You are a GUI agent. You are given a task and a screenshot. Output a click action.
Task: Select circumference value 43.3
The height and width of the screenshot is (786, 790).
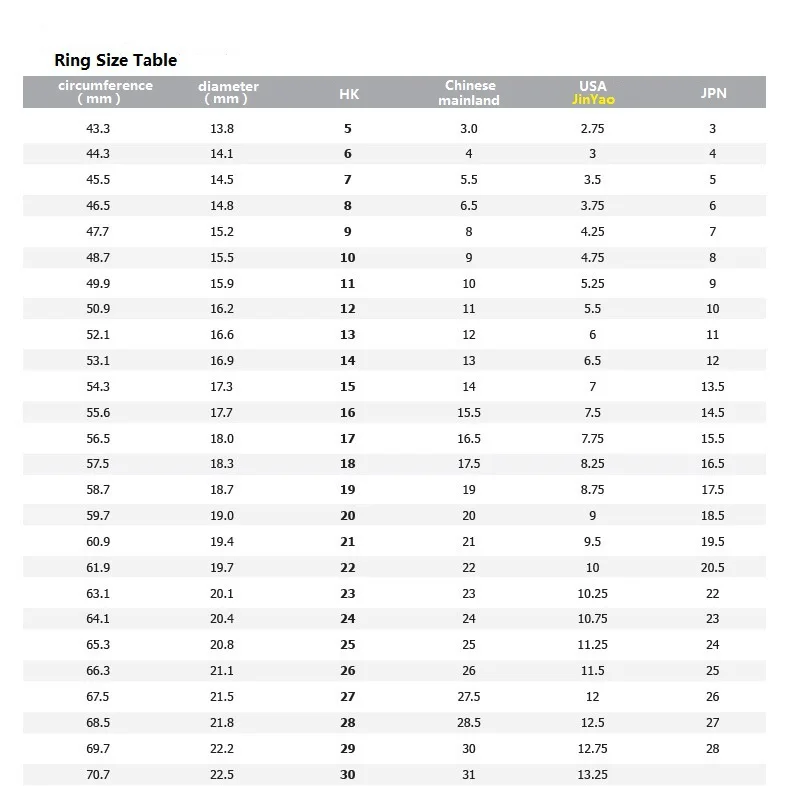pos(98,128)
